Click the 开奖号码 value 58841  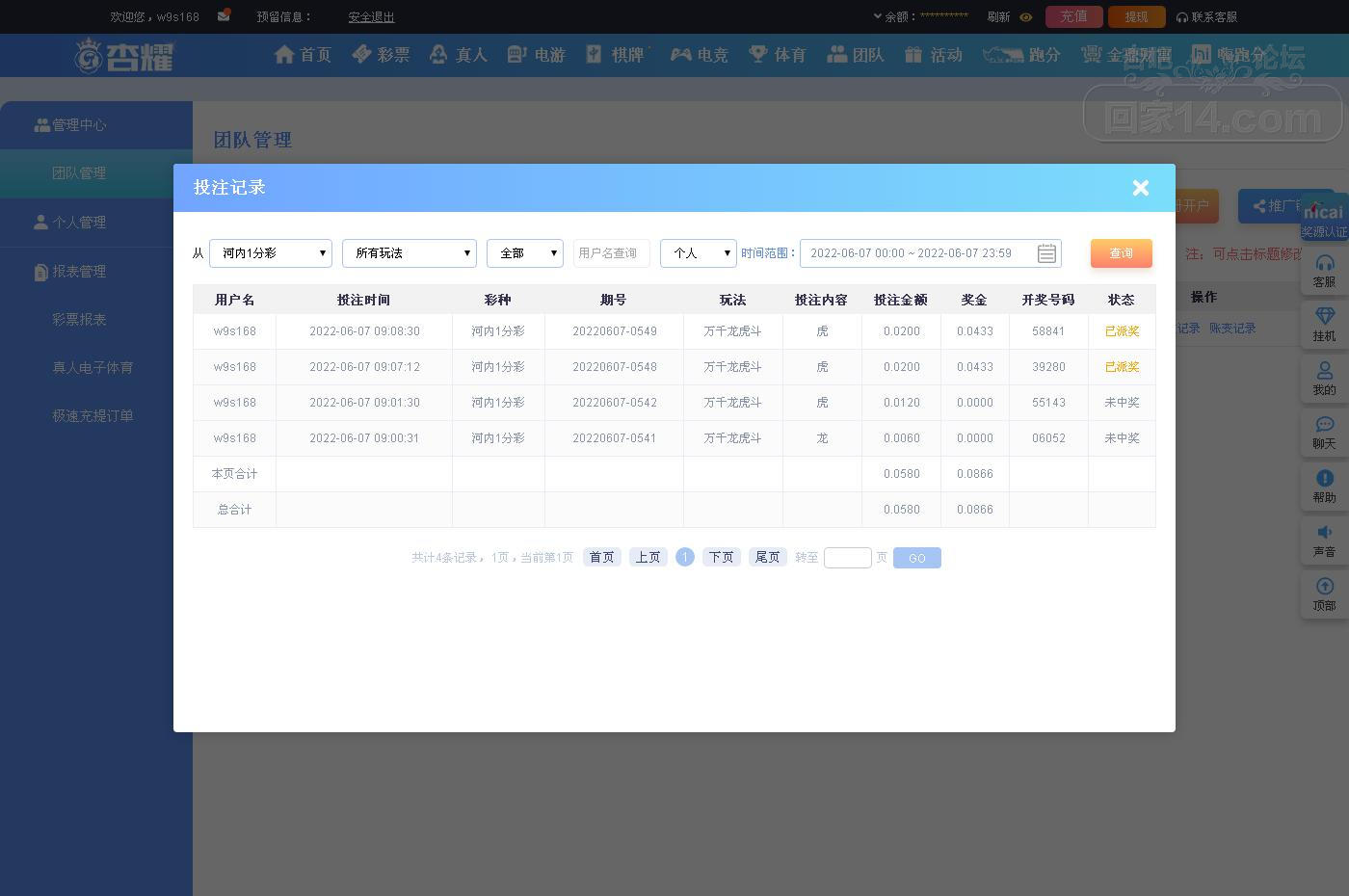pos(1048,331)
